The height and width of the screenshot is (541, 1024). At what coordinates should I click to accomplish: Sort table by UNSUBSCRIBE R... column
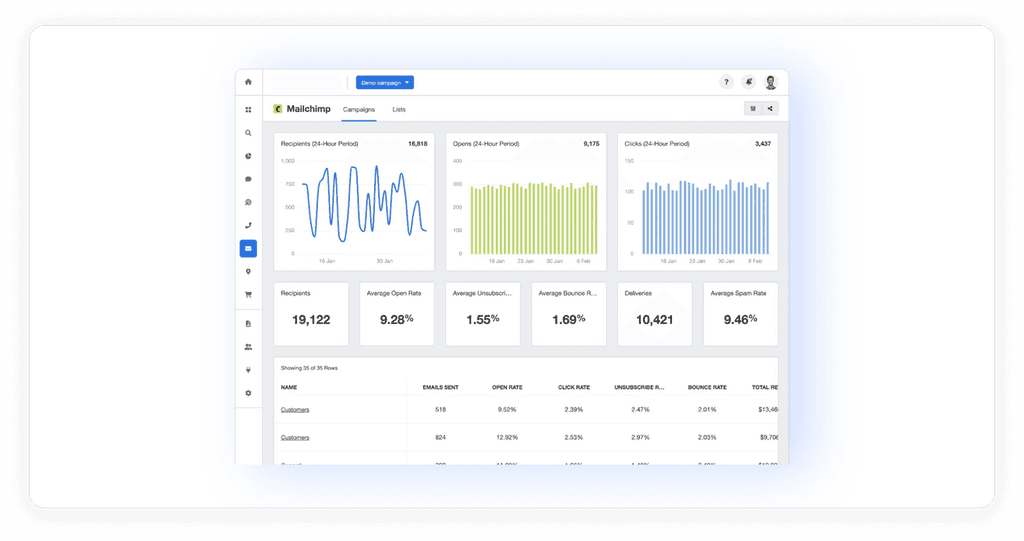coord(639,387)
